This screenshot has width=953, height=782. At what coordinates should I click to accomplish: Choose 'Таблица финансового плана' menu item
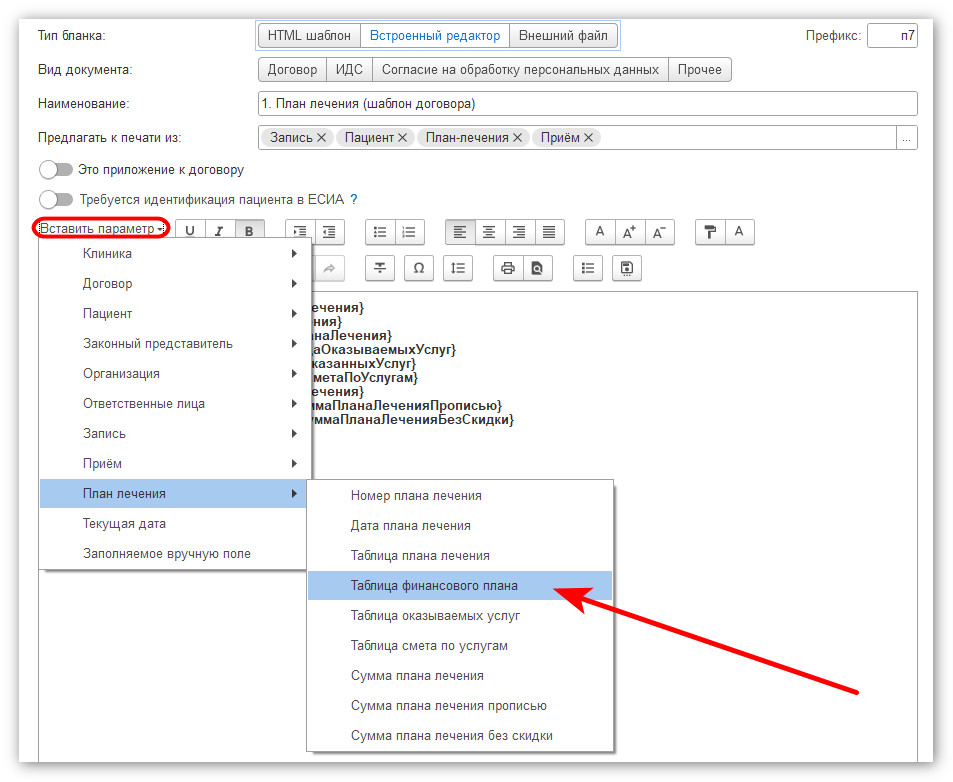coord(459,586)
